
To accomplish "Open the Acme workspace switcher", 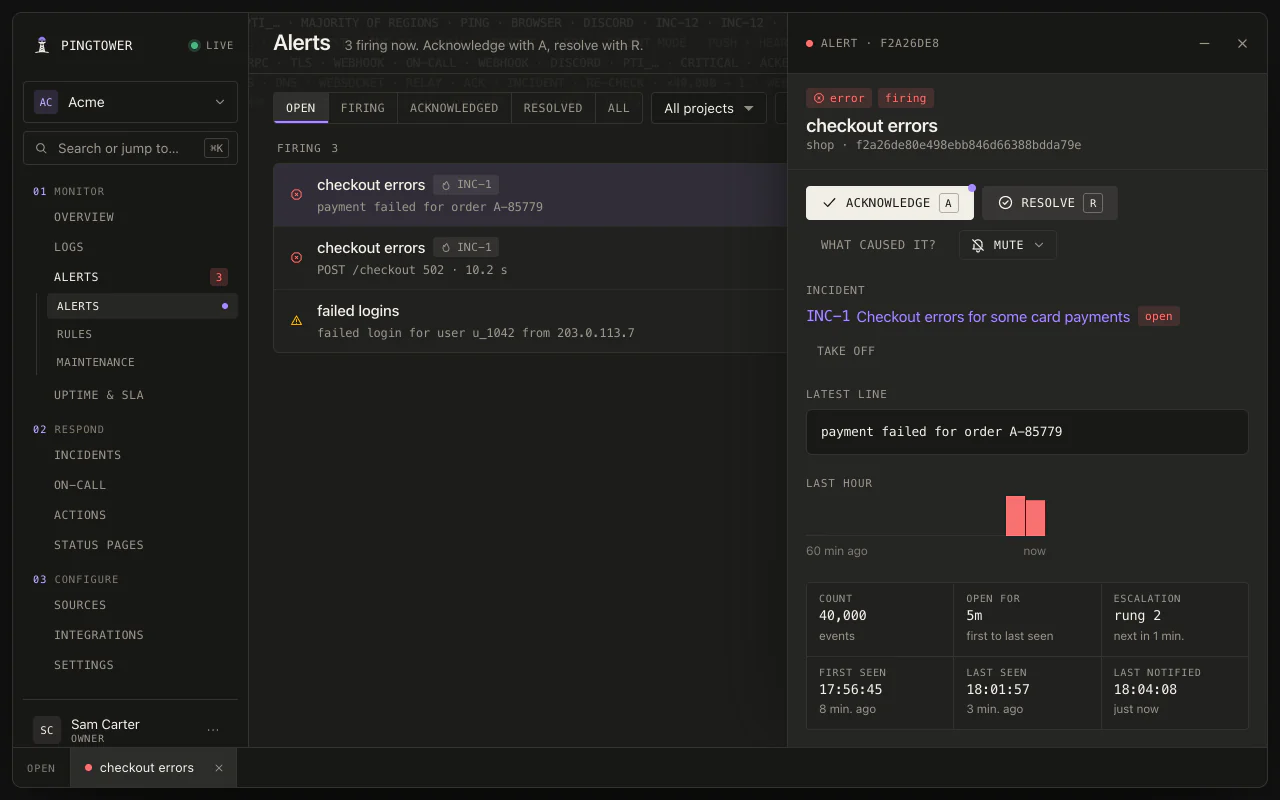I will click(x=130, y=102).
